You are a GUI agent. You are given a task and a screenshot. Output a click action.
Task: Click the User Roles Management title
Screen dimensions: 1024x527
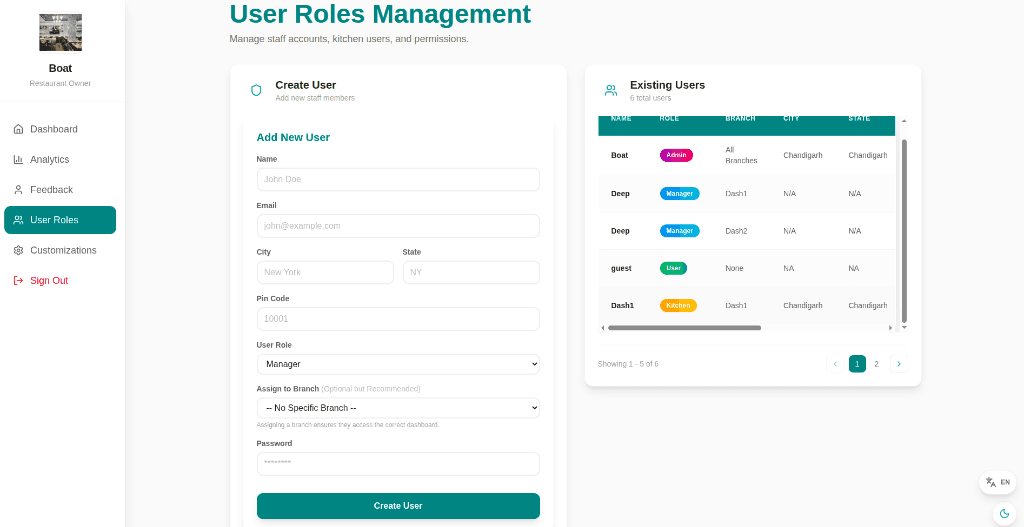pyautogui.click(x=380, y=14)
